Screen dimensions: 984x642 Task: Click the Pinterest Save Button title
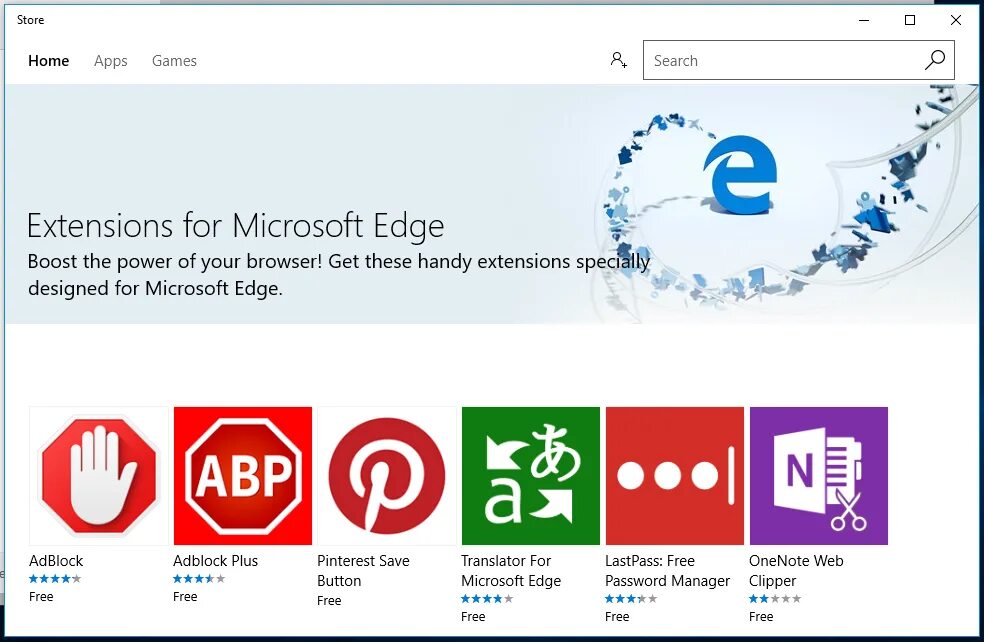(x=363, y=570)
